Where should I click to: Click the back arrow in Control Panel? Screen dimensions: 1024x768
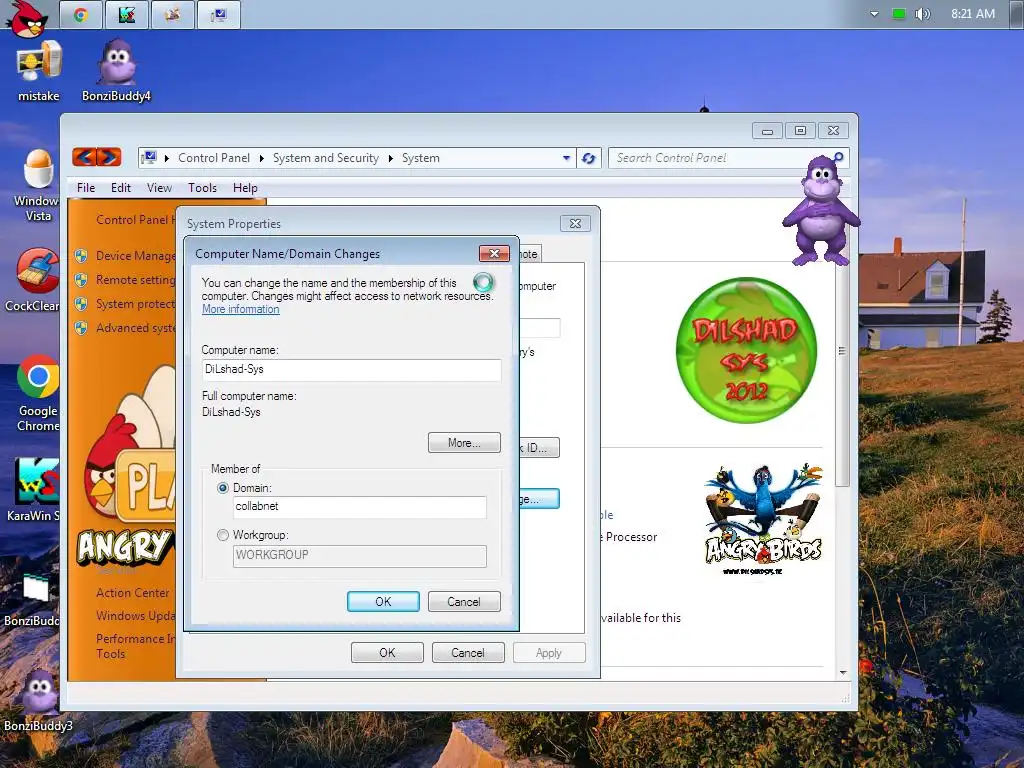[85, 157]
